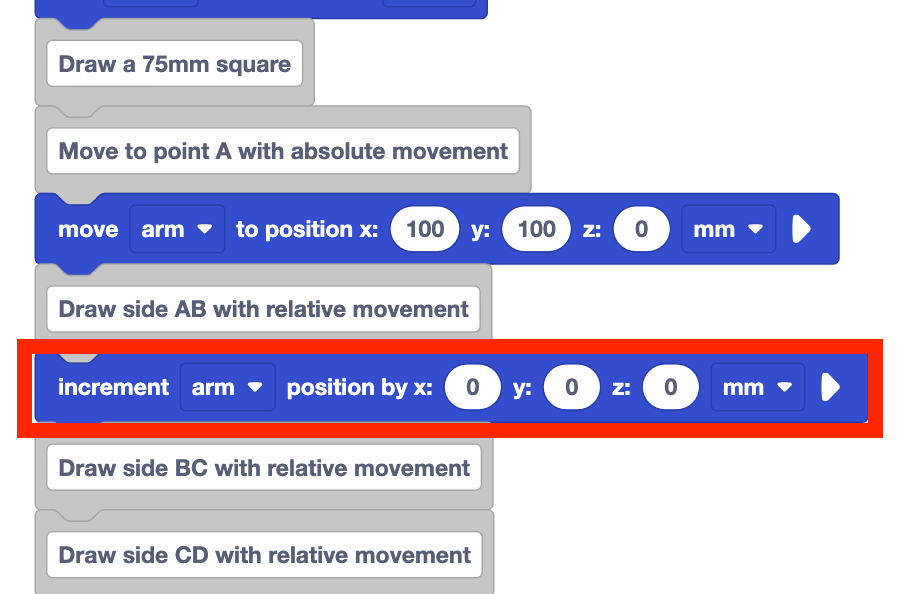Click the Draw side CD comment block
The width and height of the screenshot is (898, 594).
point(263,555)
